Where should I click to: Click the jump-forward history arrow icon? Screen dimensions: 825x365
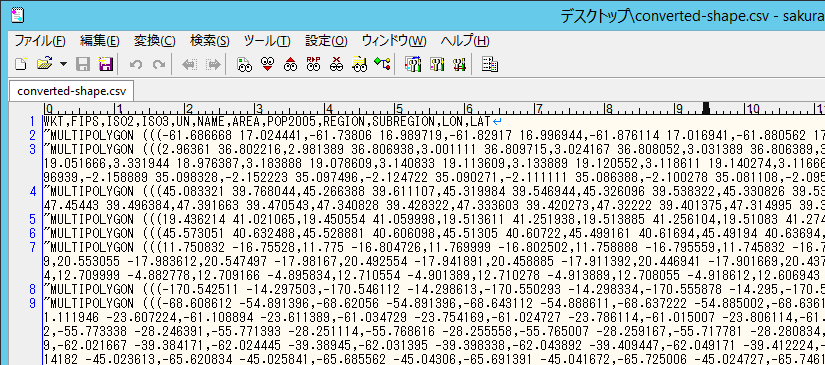(213, 65)
